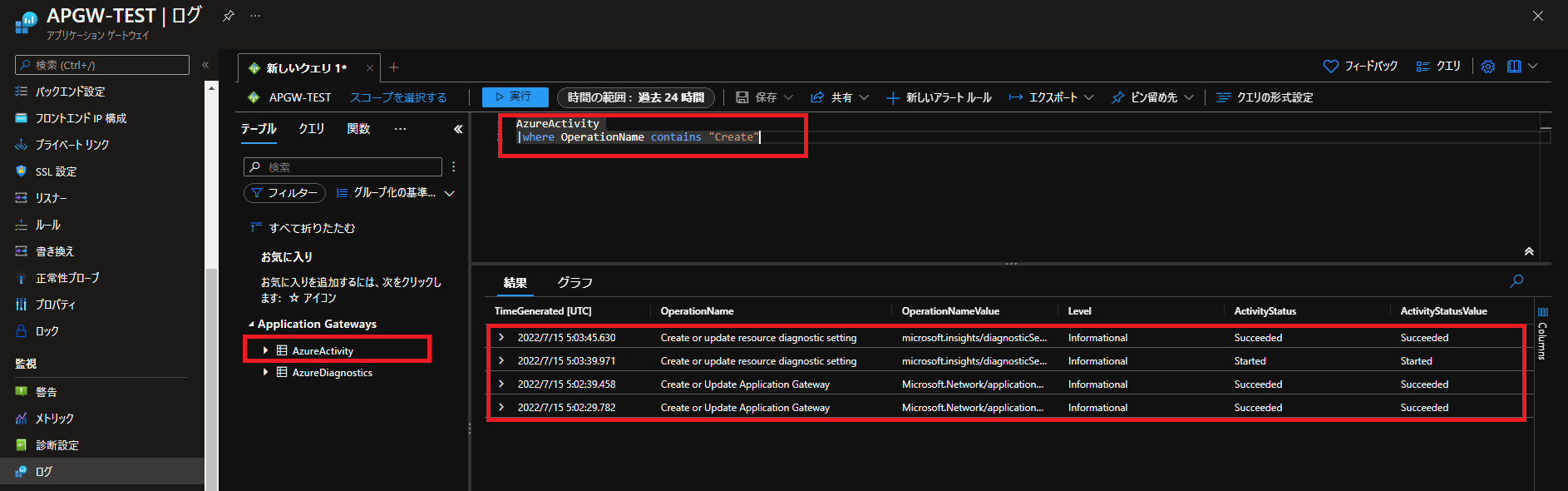Sort by ActivityStatus column header
1568x491 pixels.
click(1265, 311)
